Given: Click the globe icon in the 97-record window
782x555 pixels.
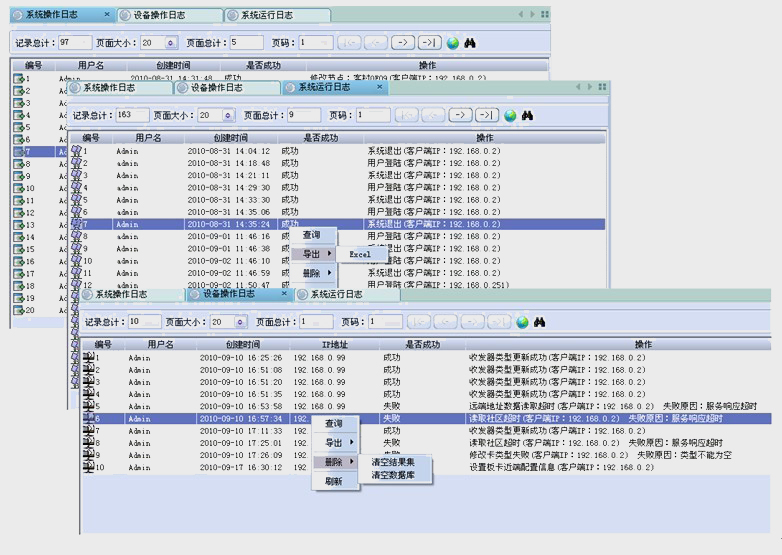Looking at the screenshot, I should pos(452,43).
